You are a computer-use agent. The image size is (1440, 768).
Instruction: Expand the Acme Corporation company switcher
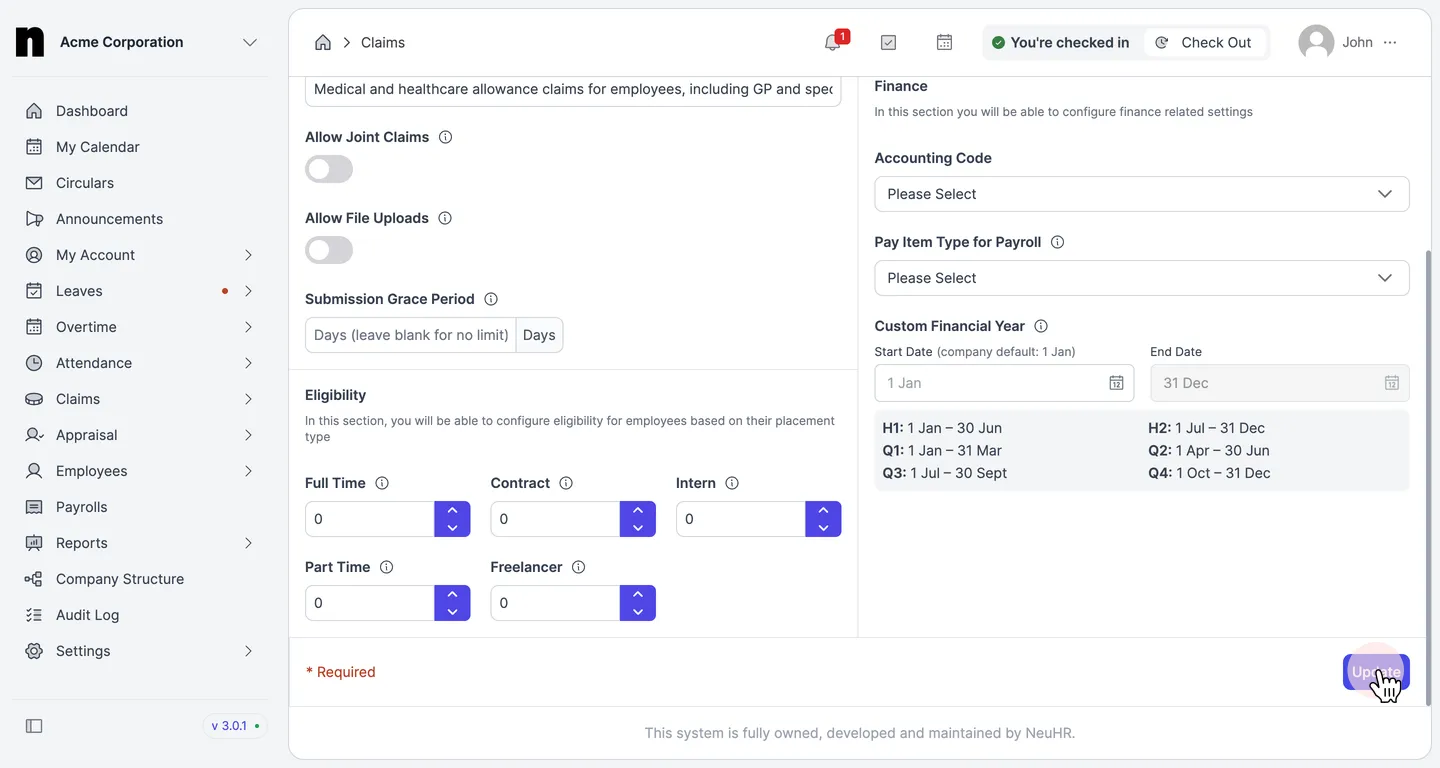coord(250,42)
